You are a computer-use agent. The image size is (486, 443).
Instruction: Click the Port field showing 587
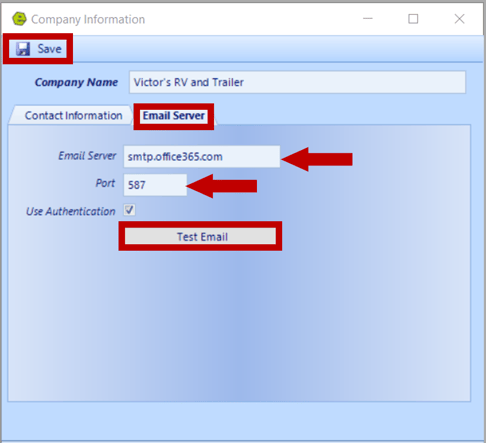tap(155, 185)
